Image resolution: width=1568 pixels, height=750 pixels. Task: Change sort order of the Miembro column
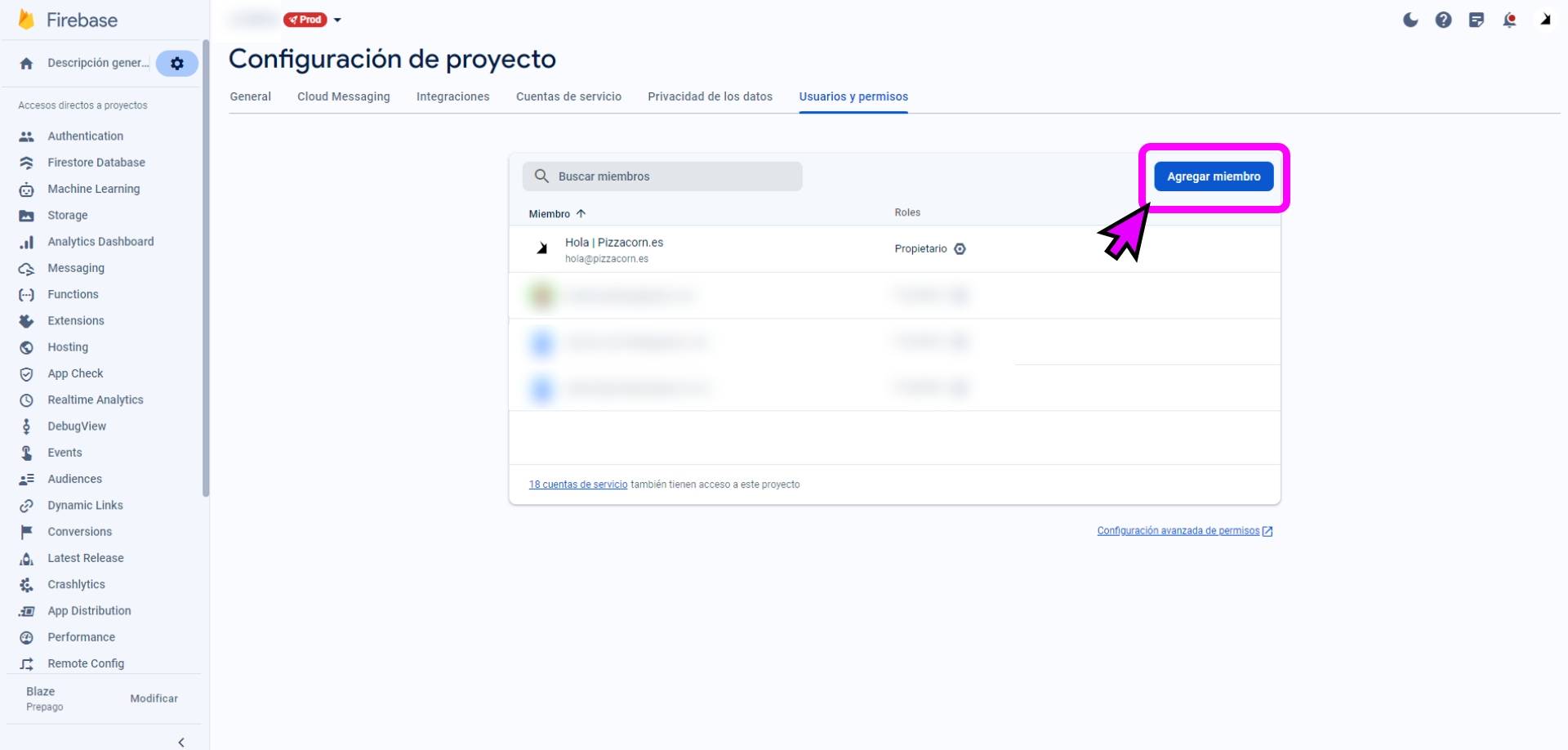coord(581,213)
